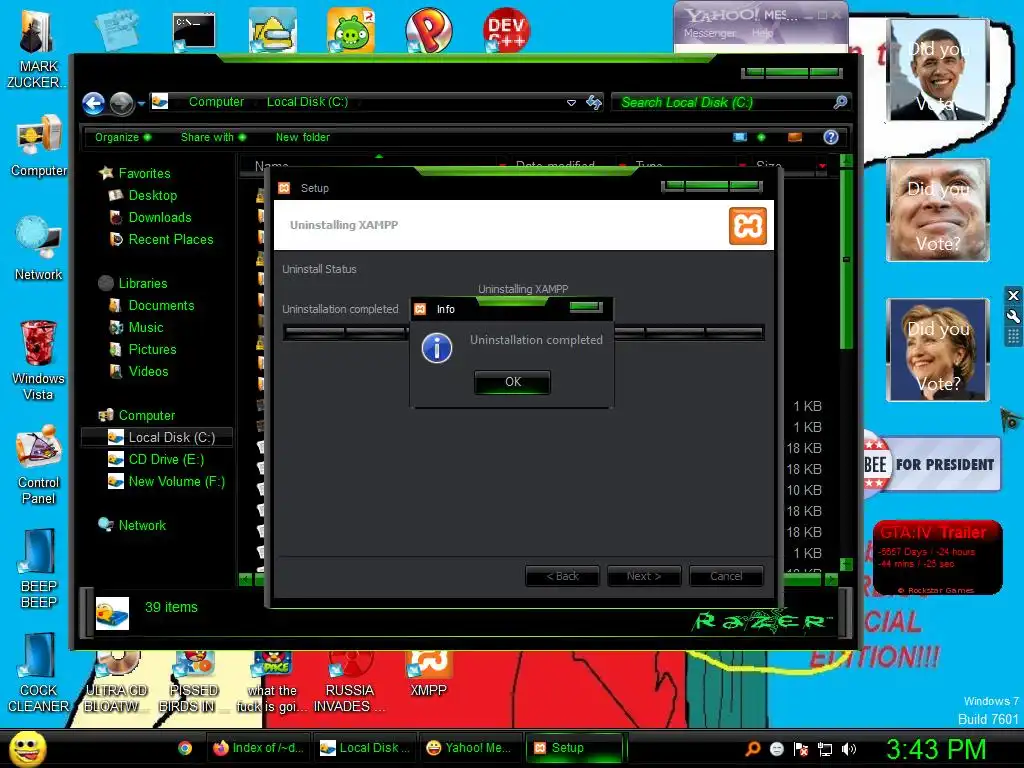Screen dimensions: 1024x768
Task: Switch to Index of Firefox taskbar item
Action: (259, 748)
